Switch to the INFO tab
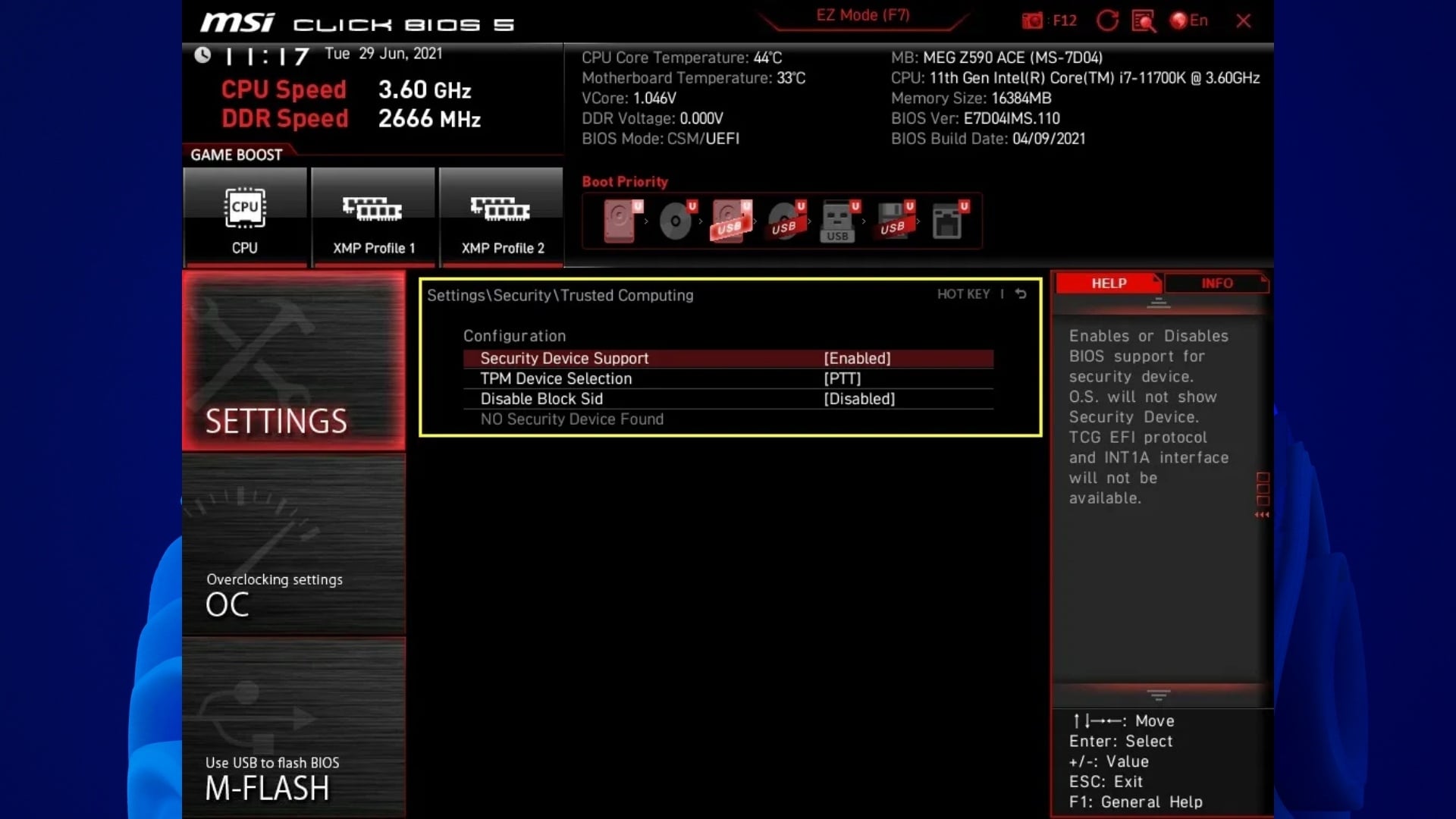 tap(1218, 283)
